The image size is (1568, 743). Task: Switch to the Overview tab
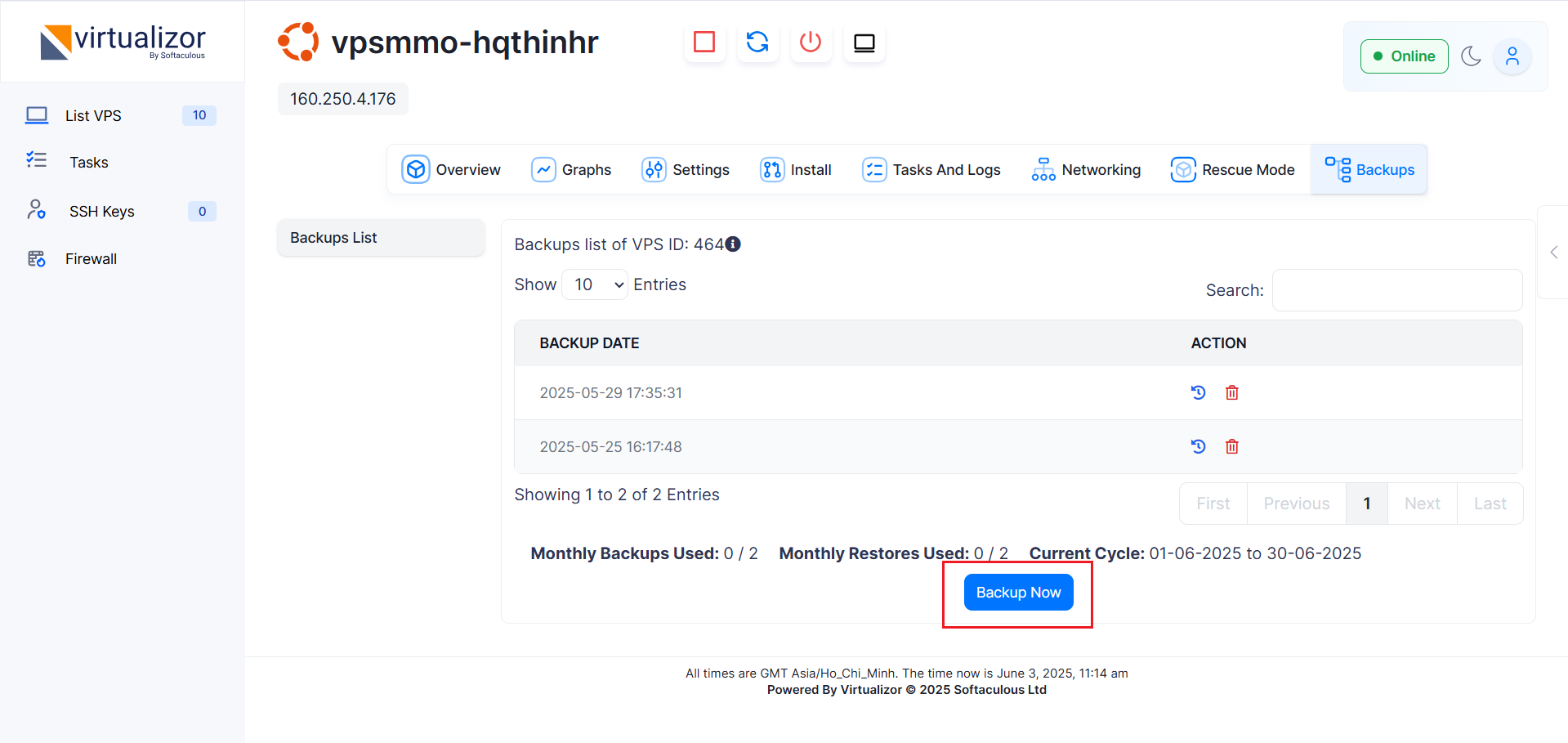coord(451,170)
